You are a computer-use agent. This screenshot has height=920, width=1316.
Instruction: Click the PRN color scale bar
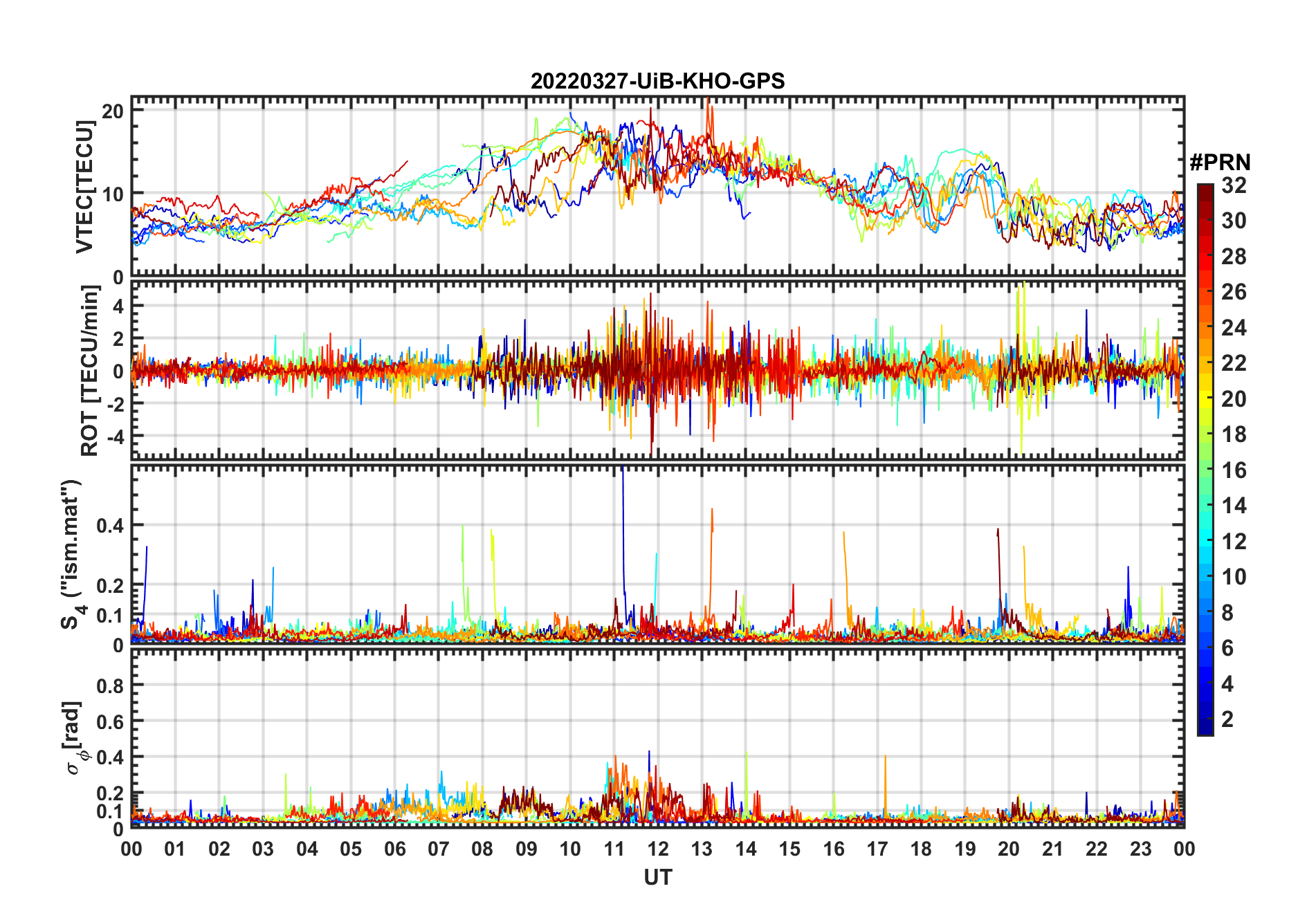pos(1205,459)
